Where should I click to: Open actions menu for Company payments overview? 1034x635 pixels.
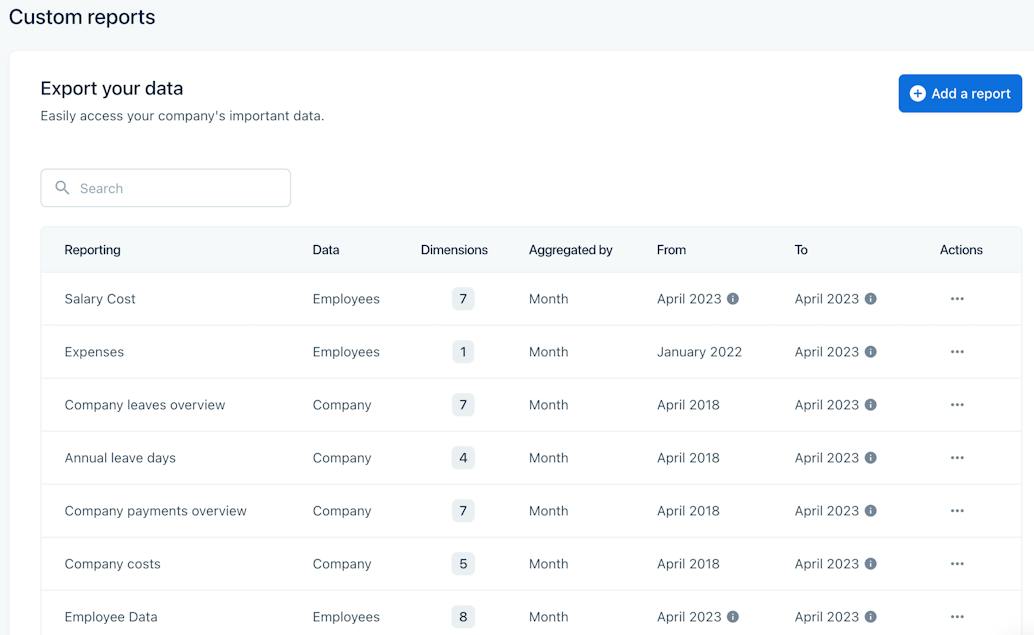[957, 510]
